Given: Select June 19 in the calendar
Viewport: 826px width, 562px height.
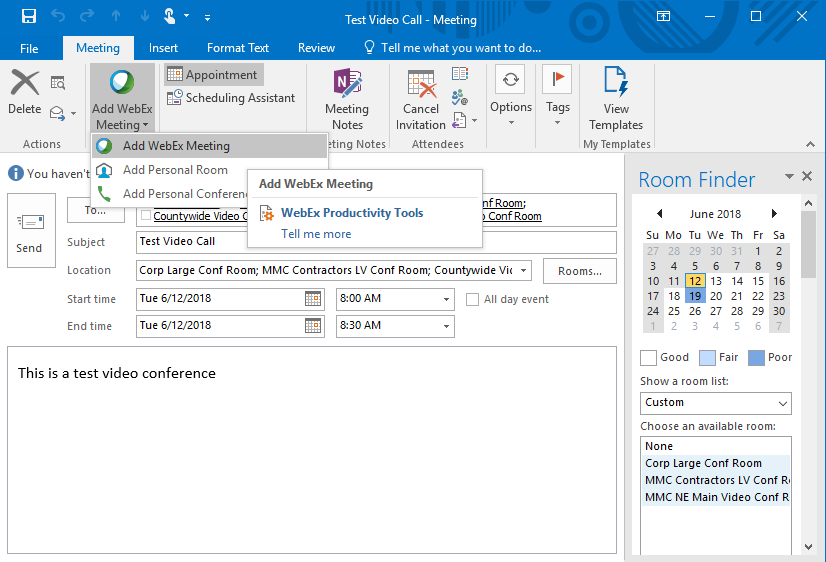Looking at the screenshot, I should (695, 296).
